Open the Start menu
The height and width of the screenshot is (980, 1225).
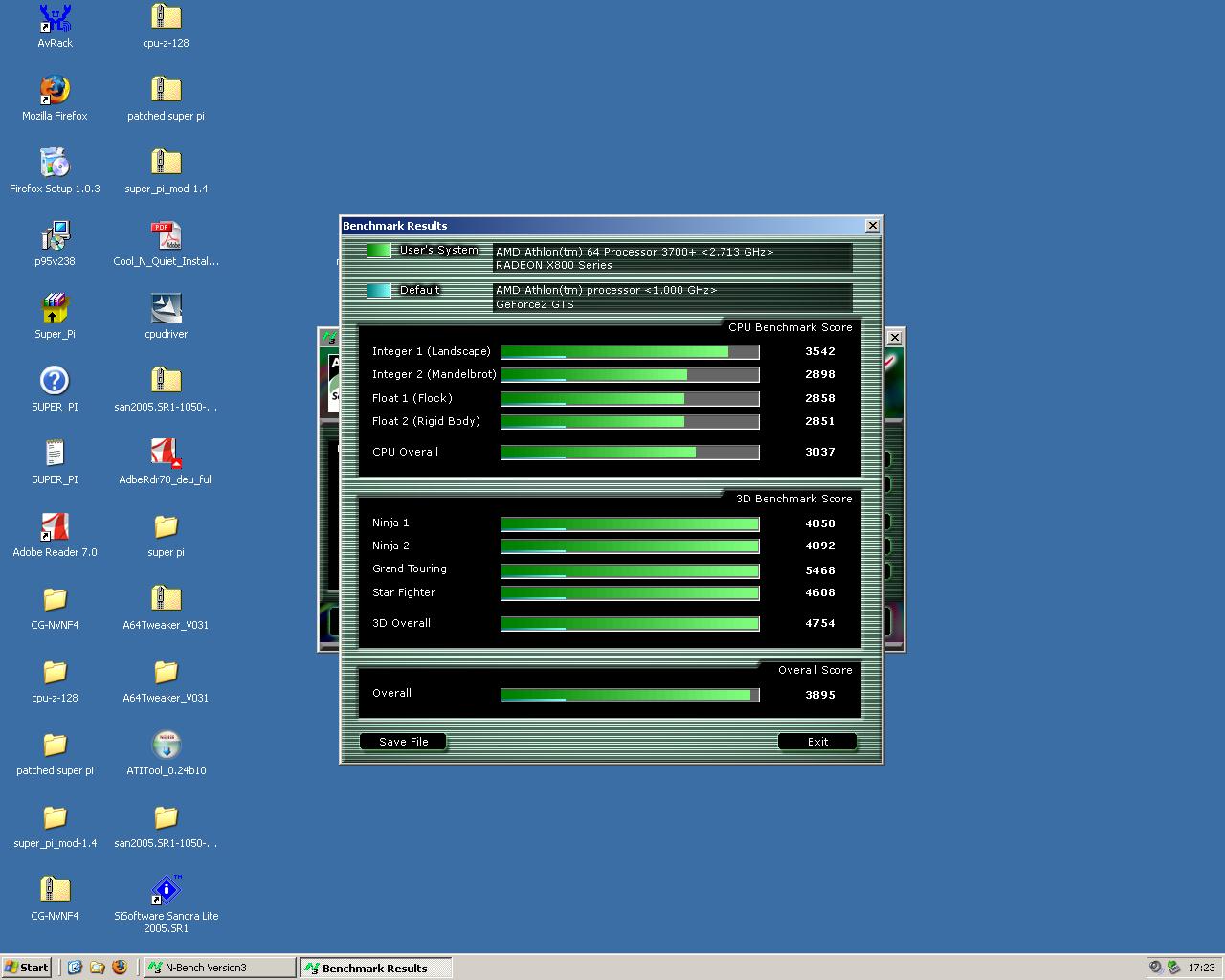click(27, 968)
